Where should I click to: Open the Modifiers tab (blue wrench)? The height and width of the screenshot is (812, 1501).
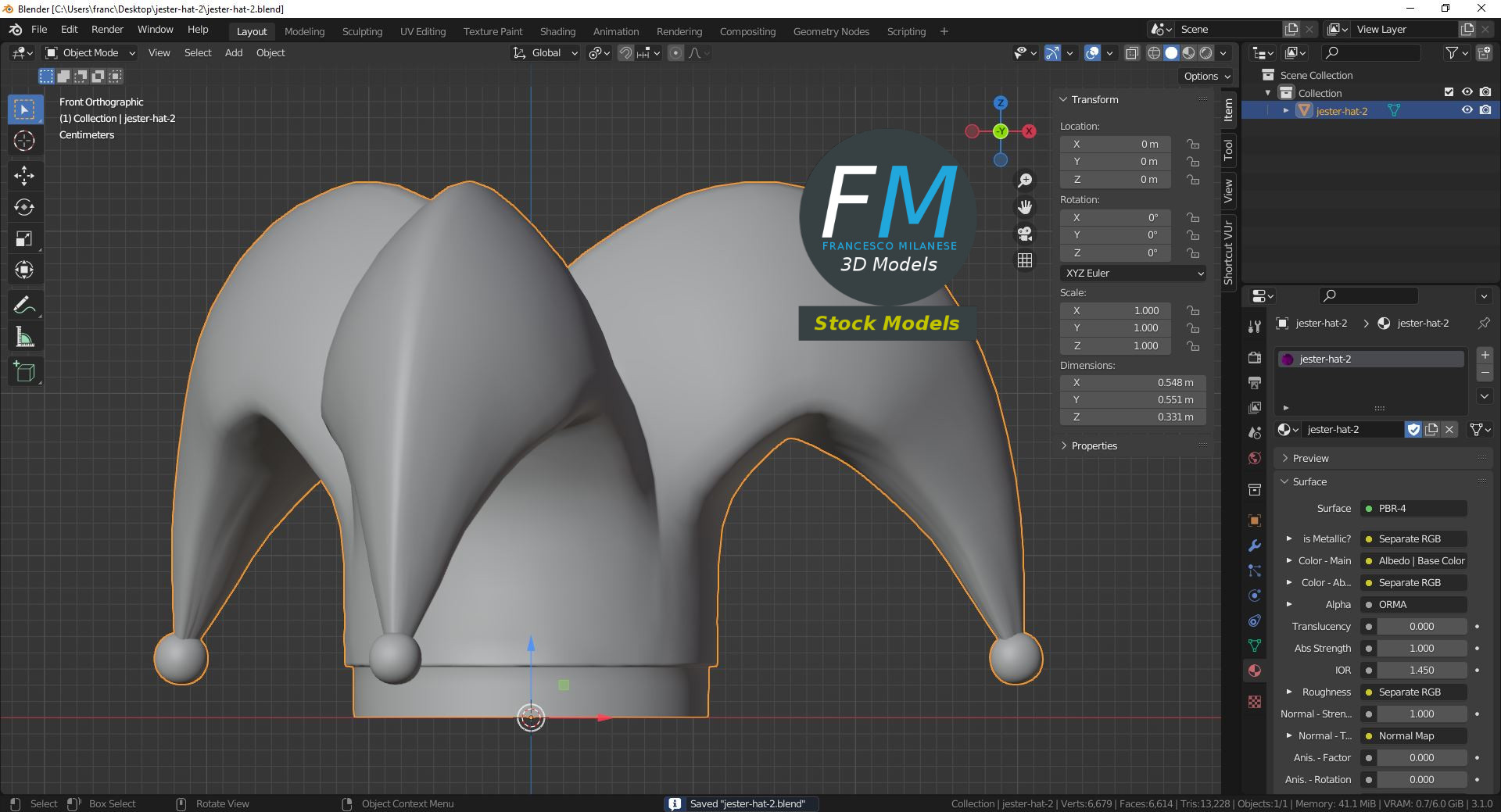point(1255,546)
